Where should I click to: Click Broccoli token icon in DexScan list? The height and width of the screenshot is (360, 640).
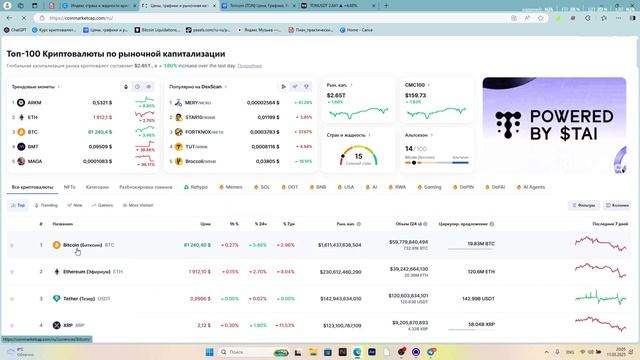(x=178, y=161)
